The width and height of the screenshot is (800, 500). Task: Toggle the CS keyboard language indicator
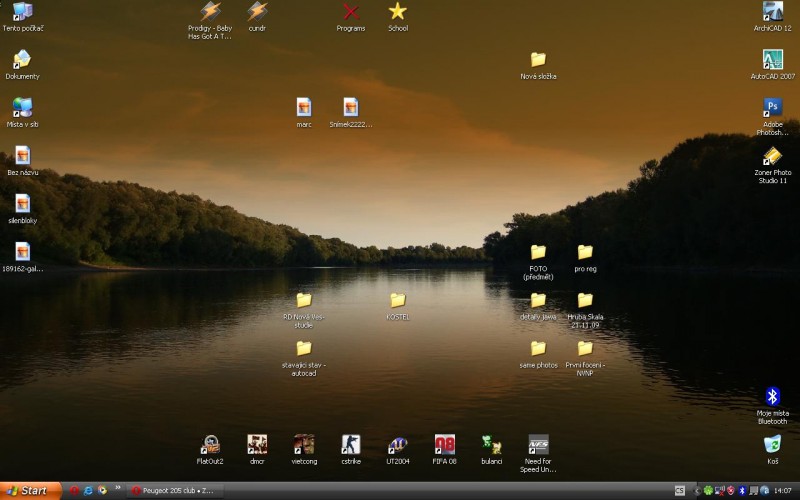(680, 491)
